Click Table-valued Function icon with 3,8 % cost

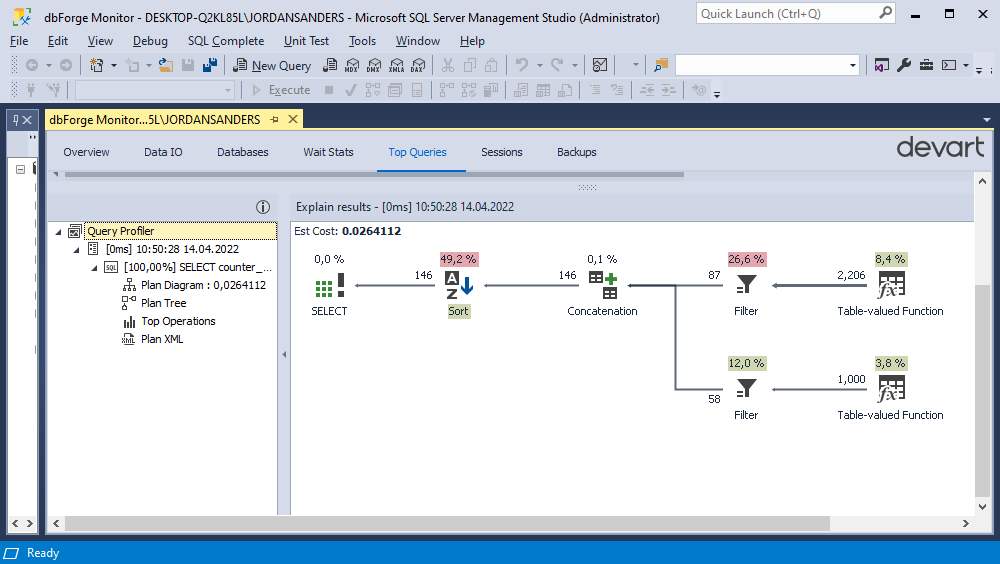891,389
